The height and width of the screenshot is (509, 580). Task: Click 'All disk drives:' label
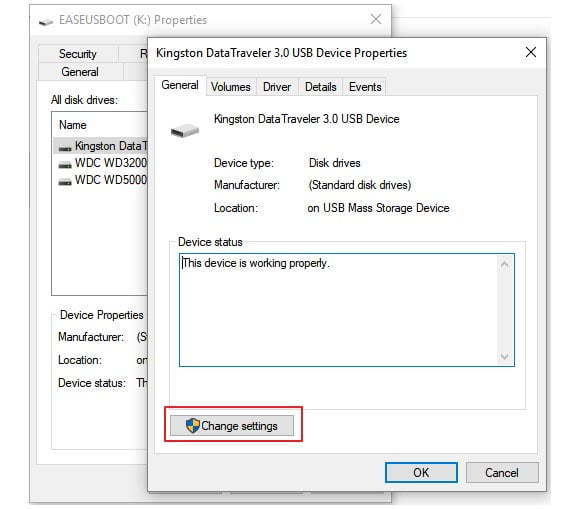coord(85,100)
